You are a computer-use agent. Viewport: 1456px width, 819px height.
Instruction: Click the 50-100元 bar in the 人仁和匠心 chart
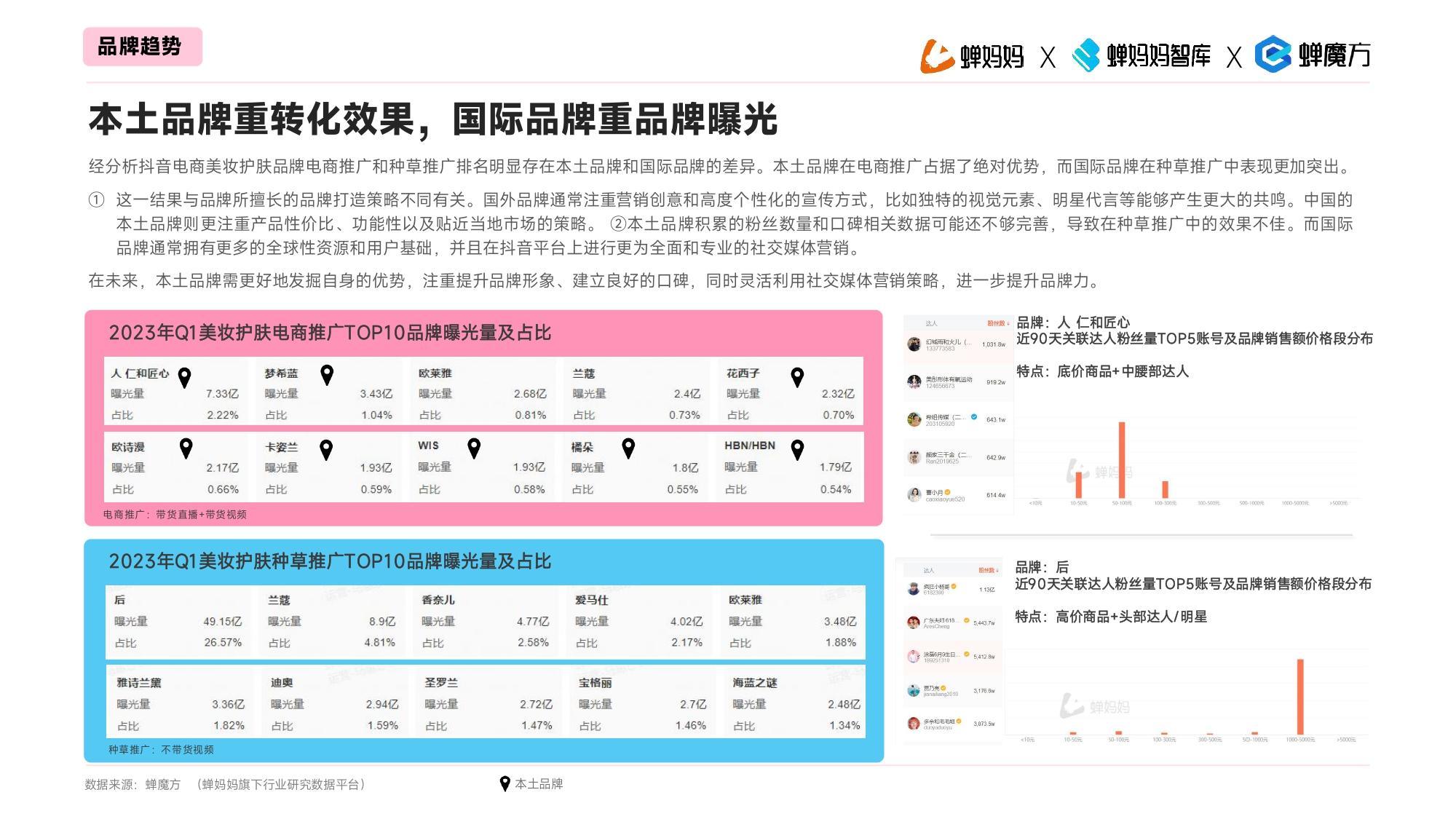pos(1122,460)
